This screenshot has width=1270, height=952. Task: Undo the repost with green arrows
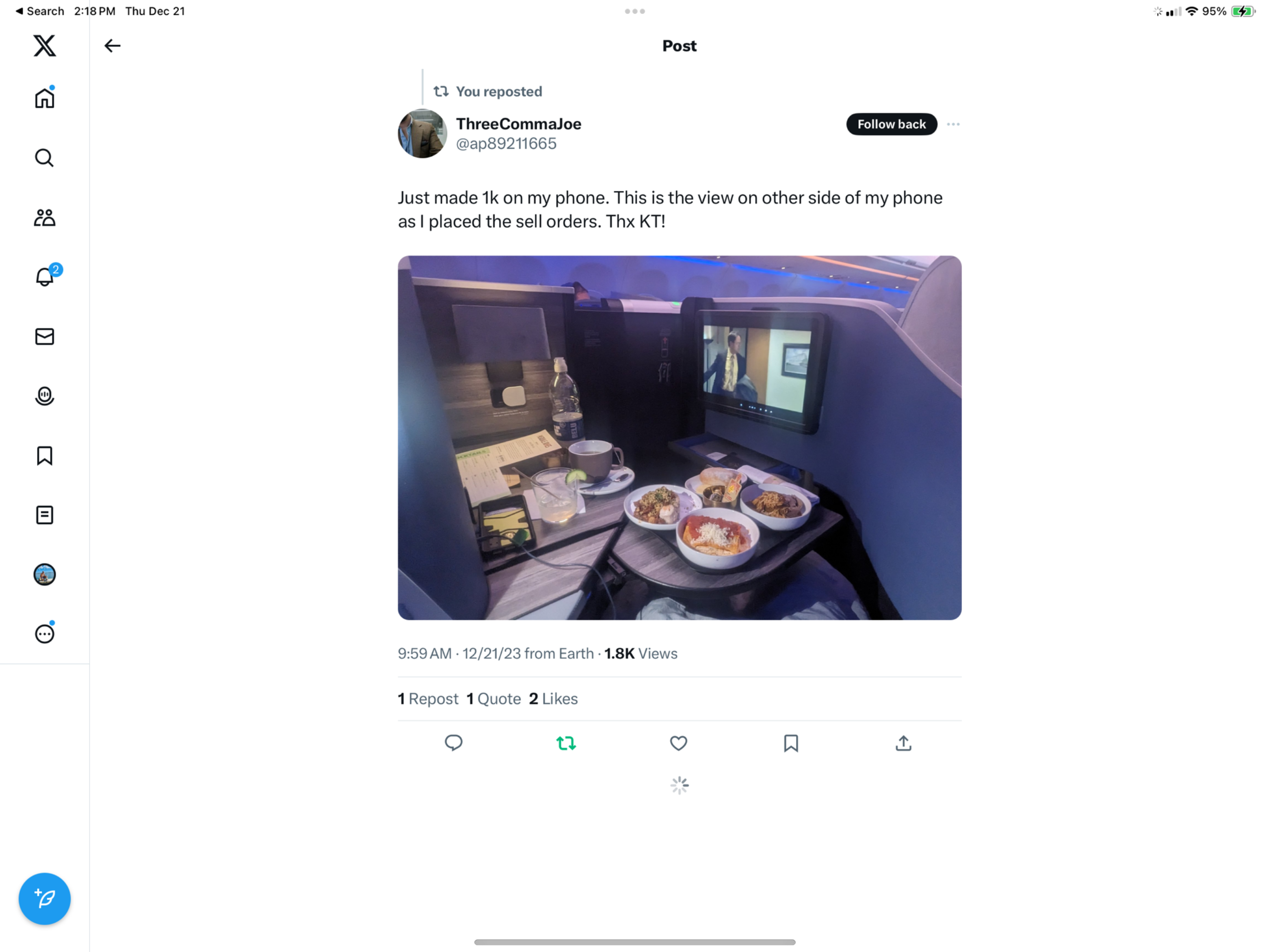[566, 743]
